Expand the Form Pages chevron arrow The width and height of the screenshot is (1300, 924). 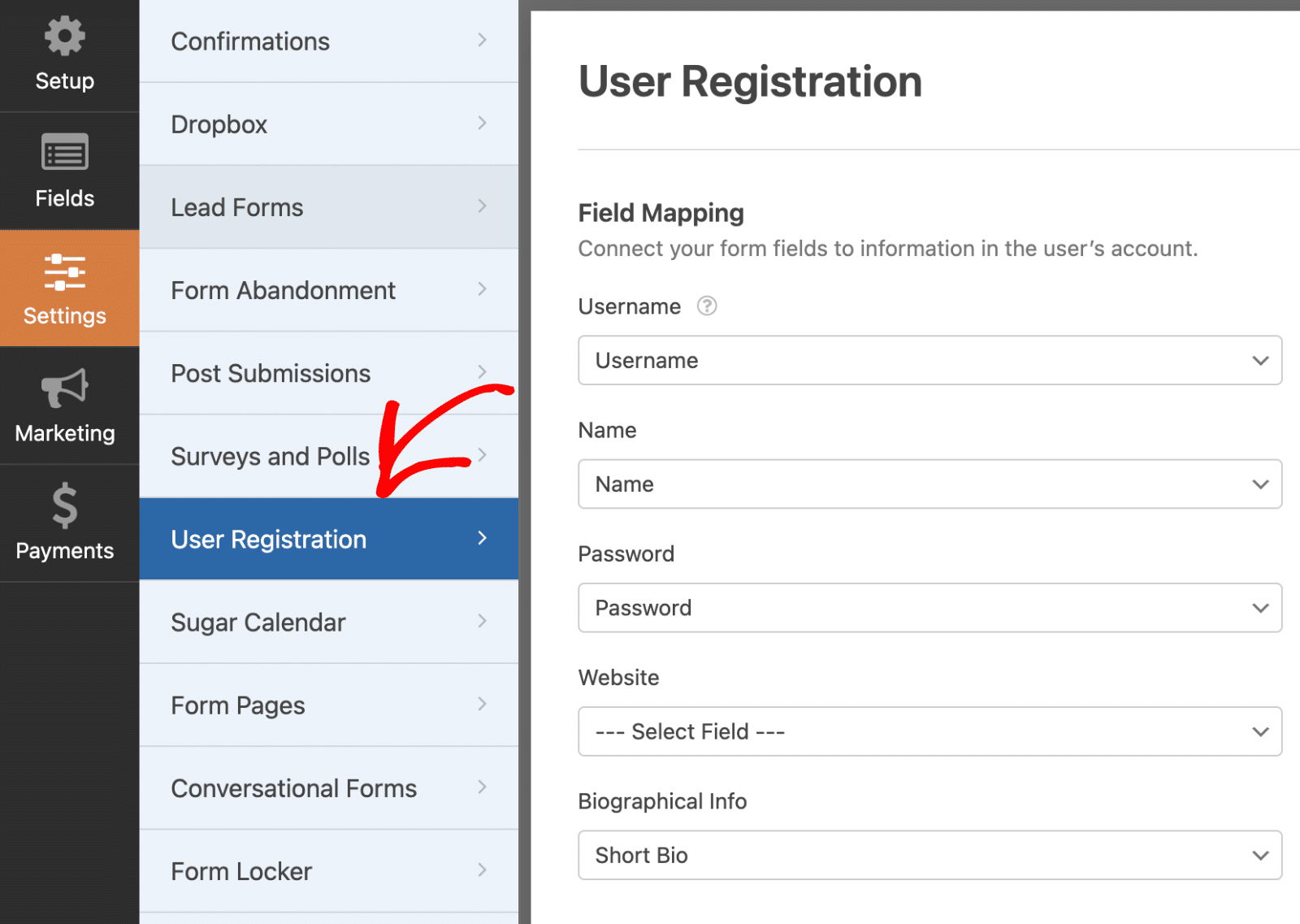tap(483, 703)
